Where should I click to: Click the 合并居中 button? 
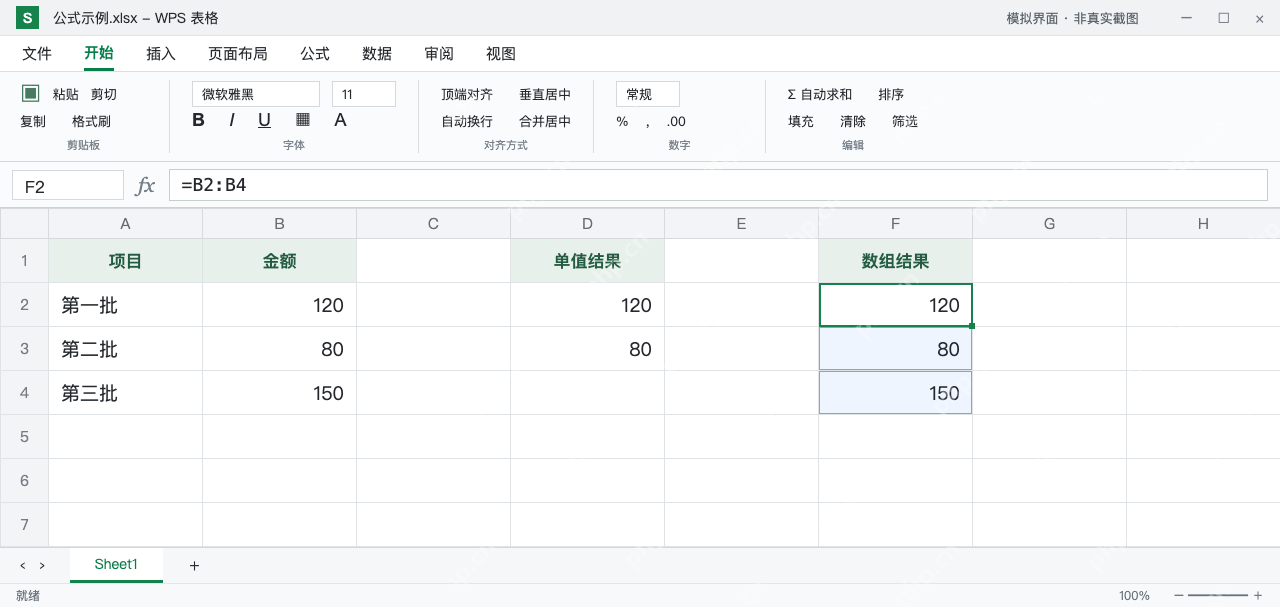click(545, 121)
